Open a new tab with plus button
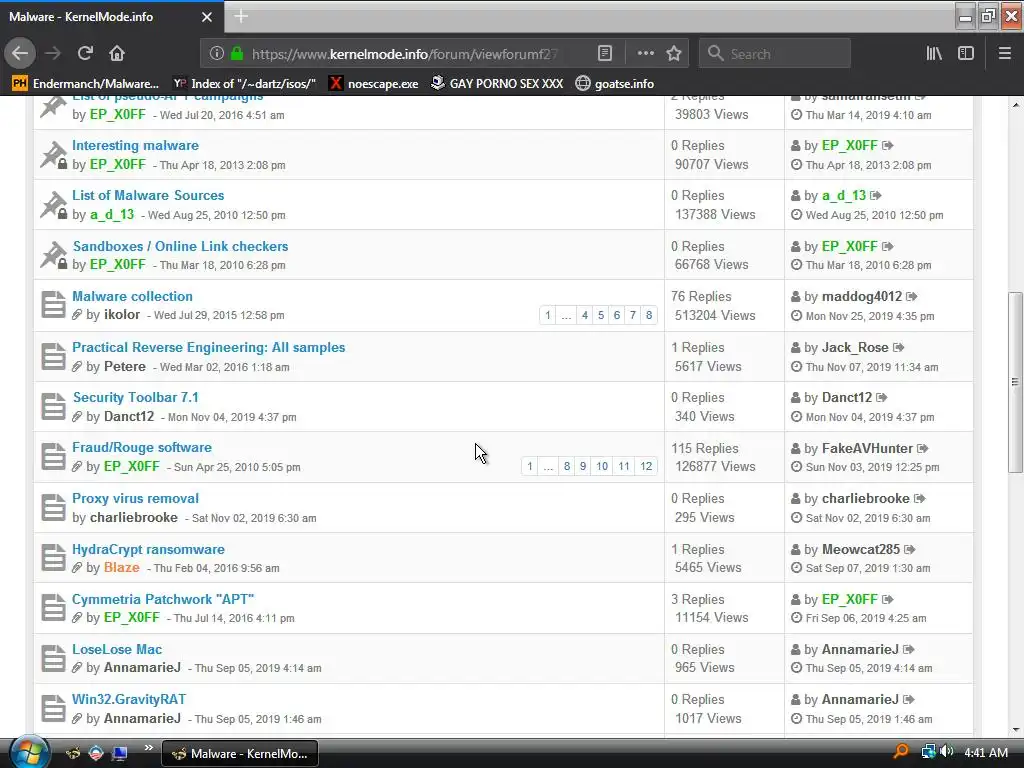Image resolution: width=1024 pixels, height=768 pixels. point(241,16)
